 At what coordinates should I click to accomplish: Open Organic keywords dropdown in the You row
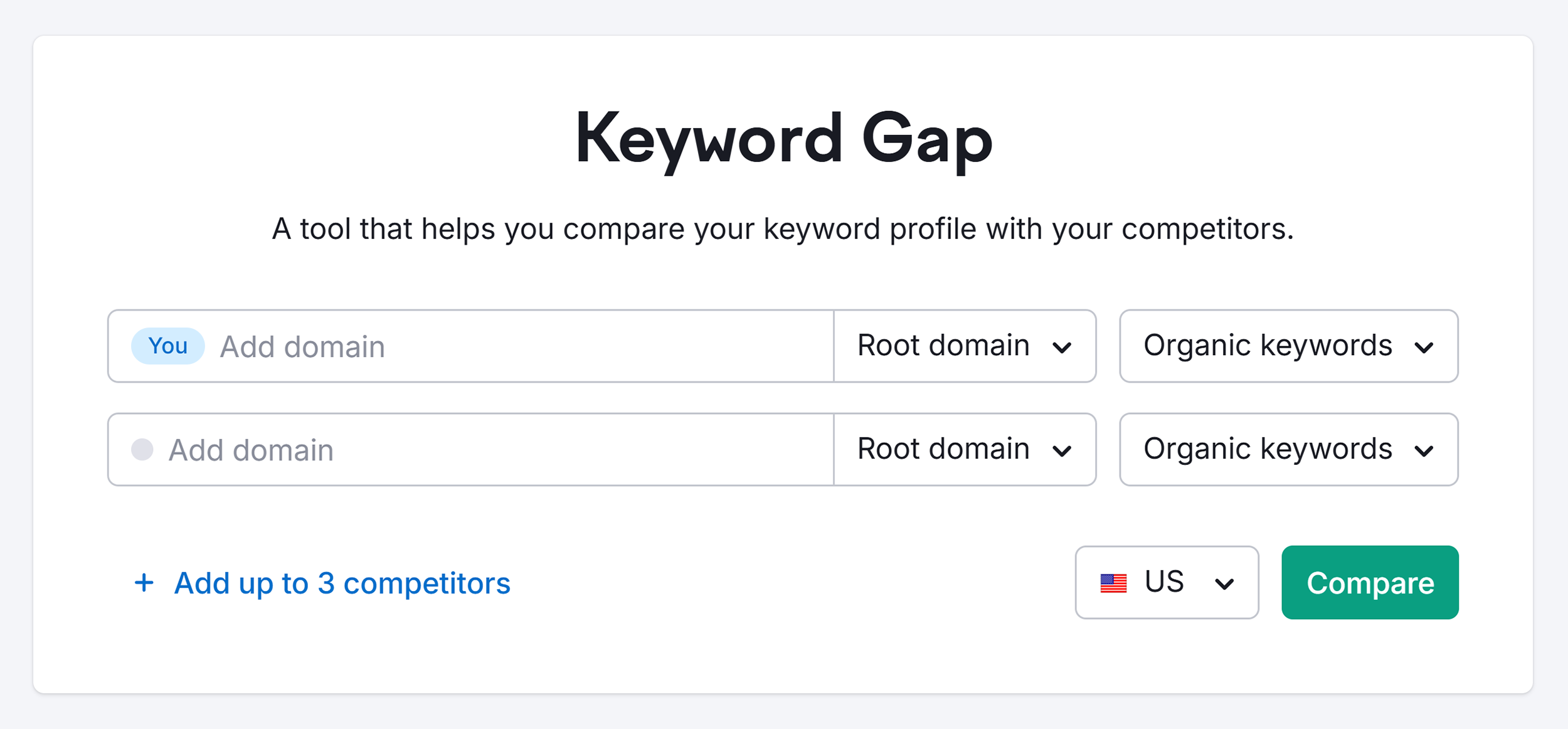[1289, 346]
